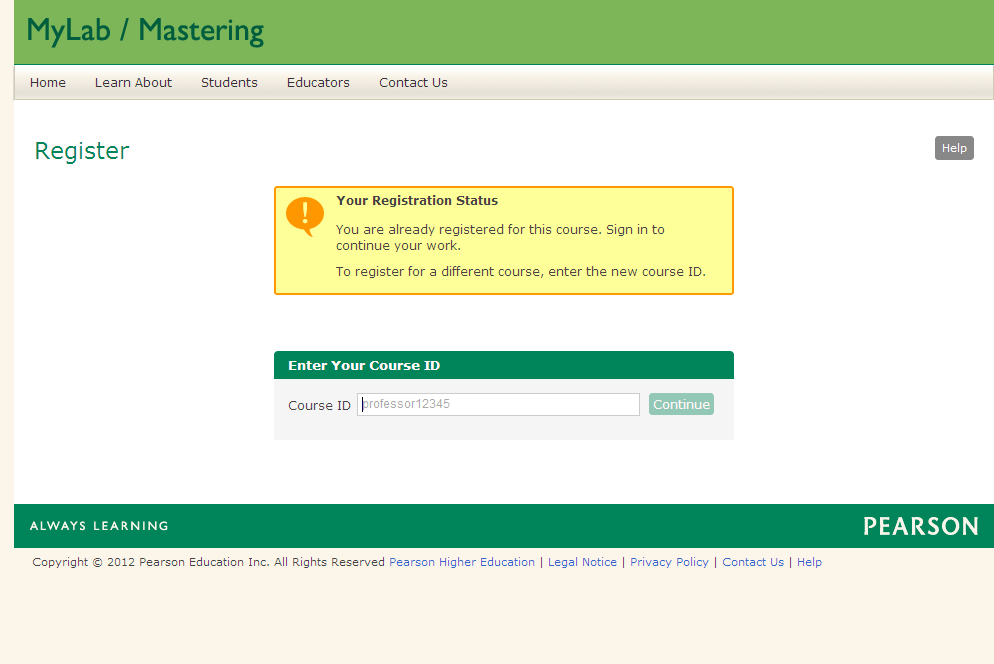Click the 'Course ID' field label
The height and width of the screenshot is (664, 994).
coord(320,405)
